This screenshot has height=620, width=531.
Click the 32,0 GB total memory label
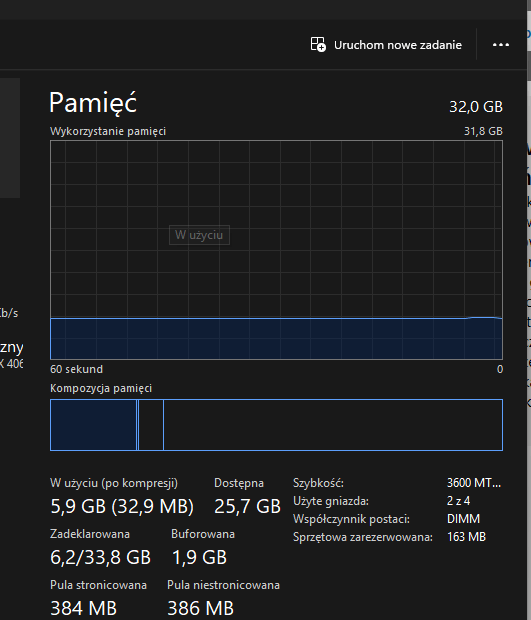coord(476,107)
